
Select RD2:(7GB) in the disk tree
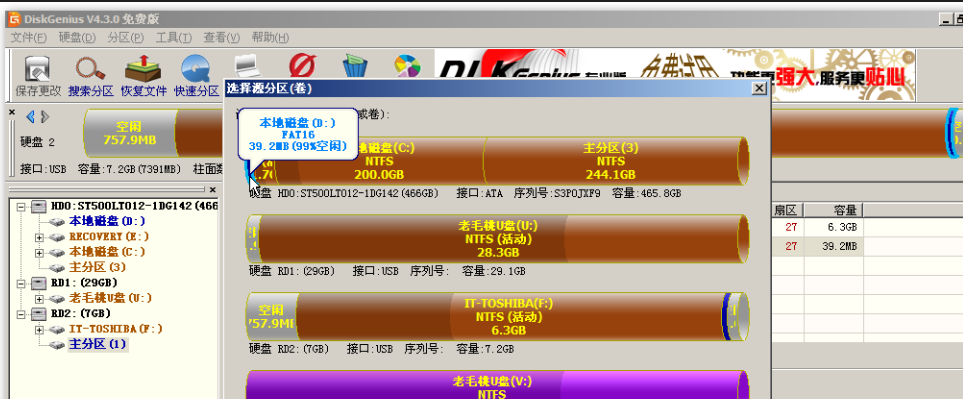pos(80,314)
